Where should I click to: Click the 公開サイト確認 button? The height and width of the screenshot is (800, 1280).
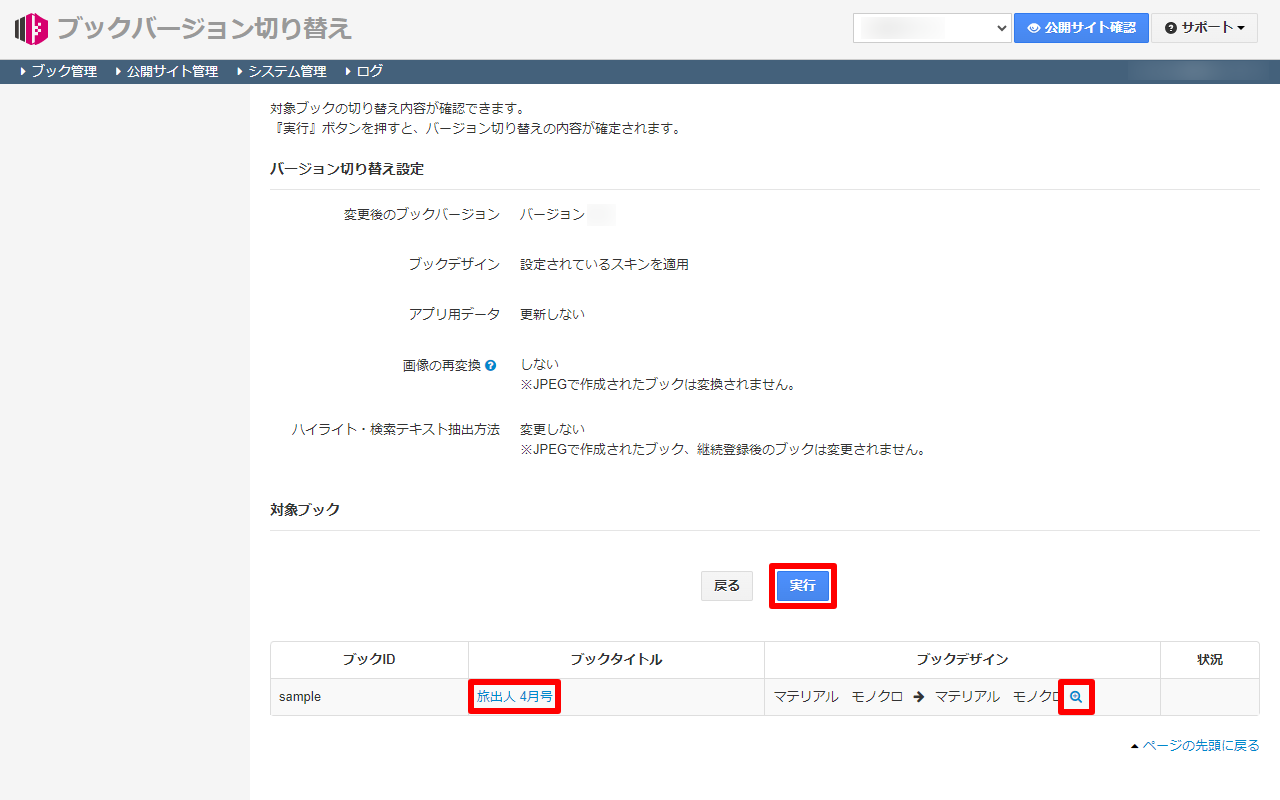tap(1081, 28)
